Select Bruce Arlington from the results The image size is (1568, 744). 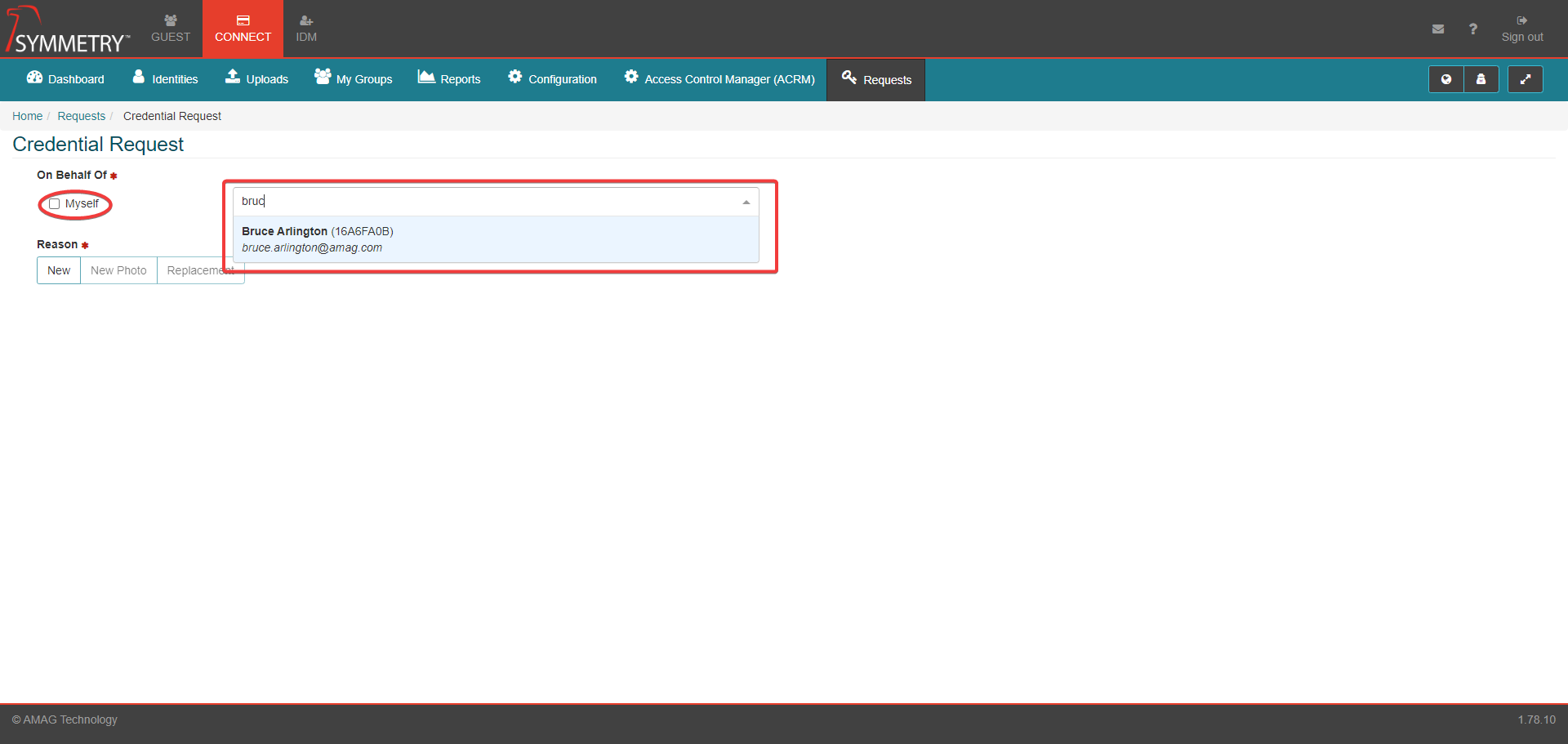497,239
